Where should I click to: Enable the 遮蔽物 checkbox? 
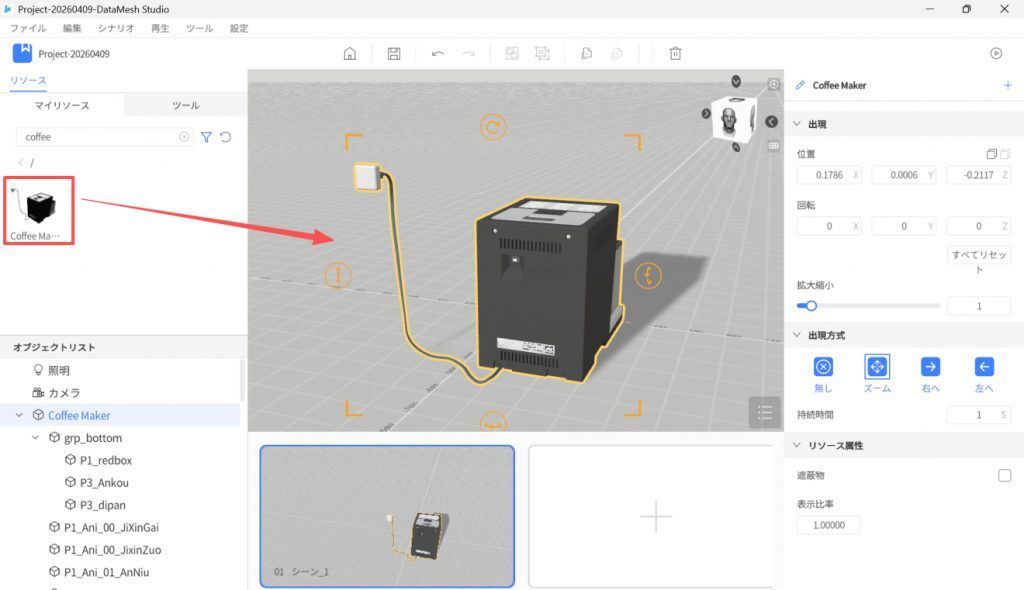(1004, 476)
